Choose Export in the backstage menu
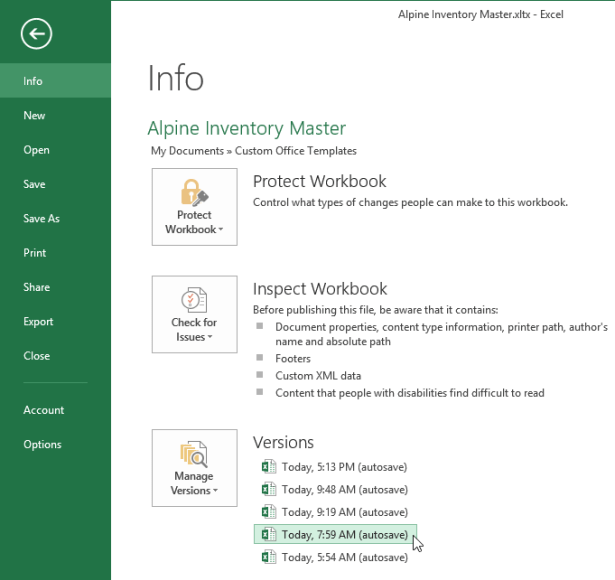The image size is (615, 580). pyautogui.click(x=38, y=322)
